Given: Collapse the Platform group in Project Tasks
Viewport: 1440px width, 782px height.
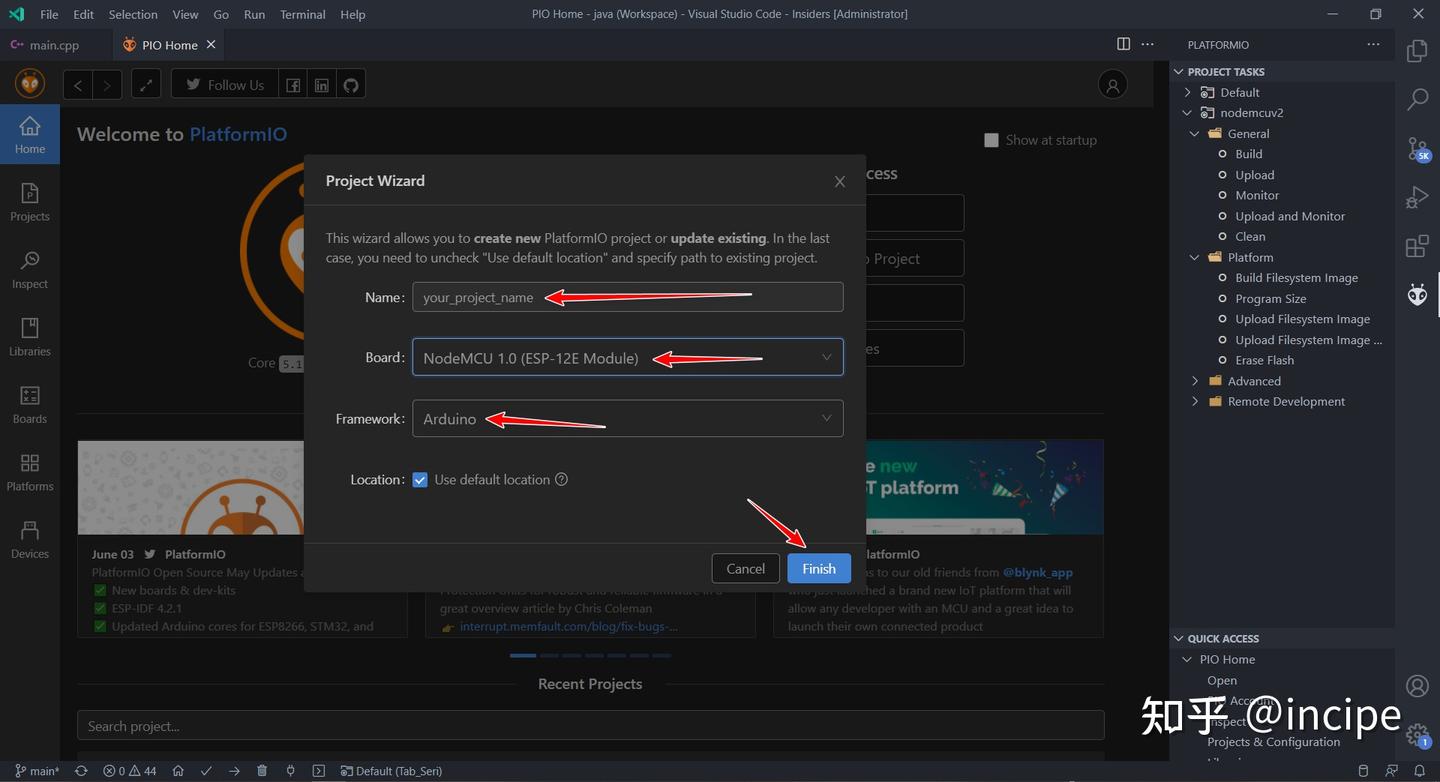Looking at the screenshot, I should (x=1193, y=257).
